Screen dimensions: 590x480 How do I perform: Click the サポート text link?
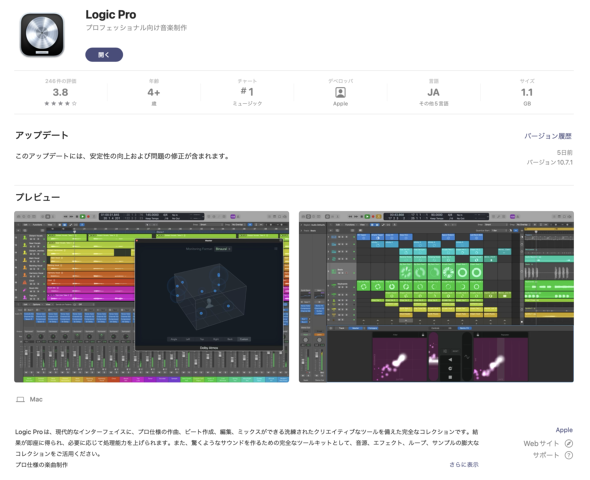546,455
